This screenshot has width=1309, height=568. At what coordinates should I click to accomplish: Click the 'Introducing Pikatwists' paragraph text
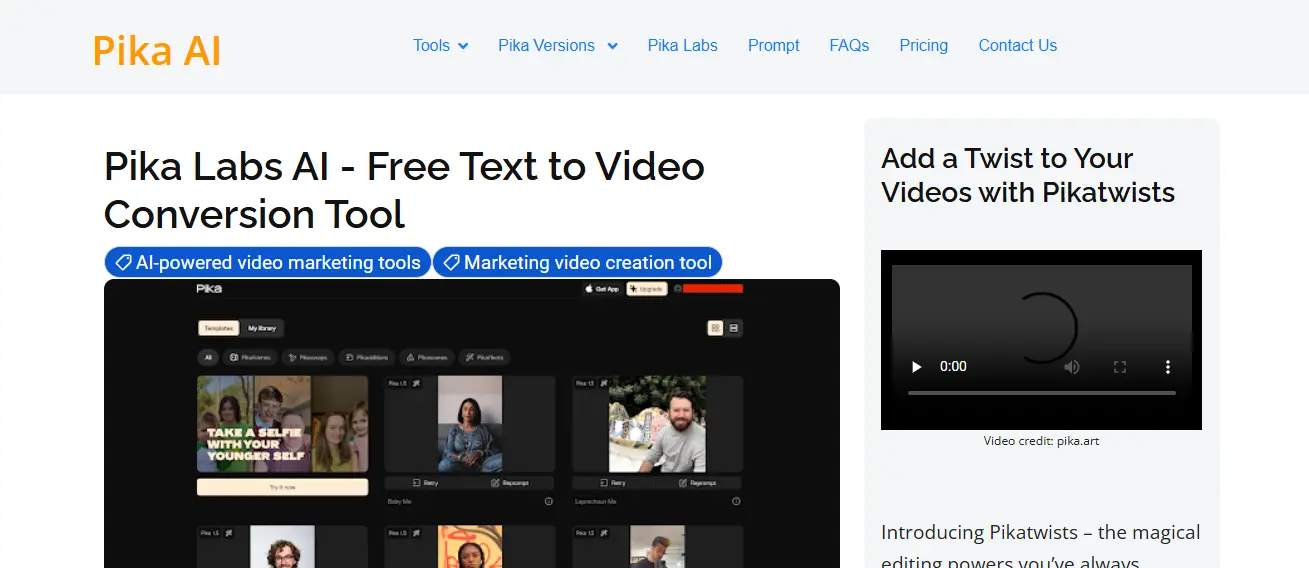tap(1041, 544)
